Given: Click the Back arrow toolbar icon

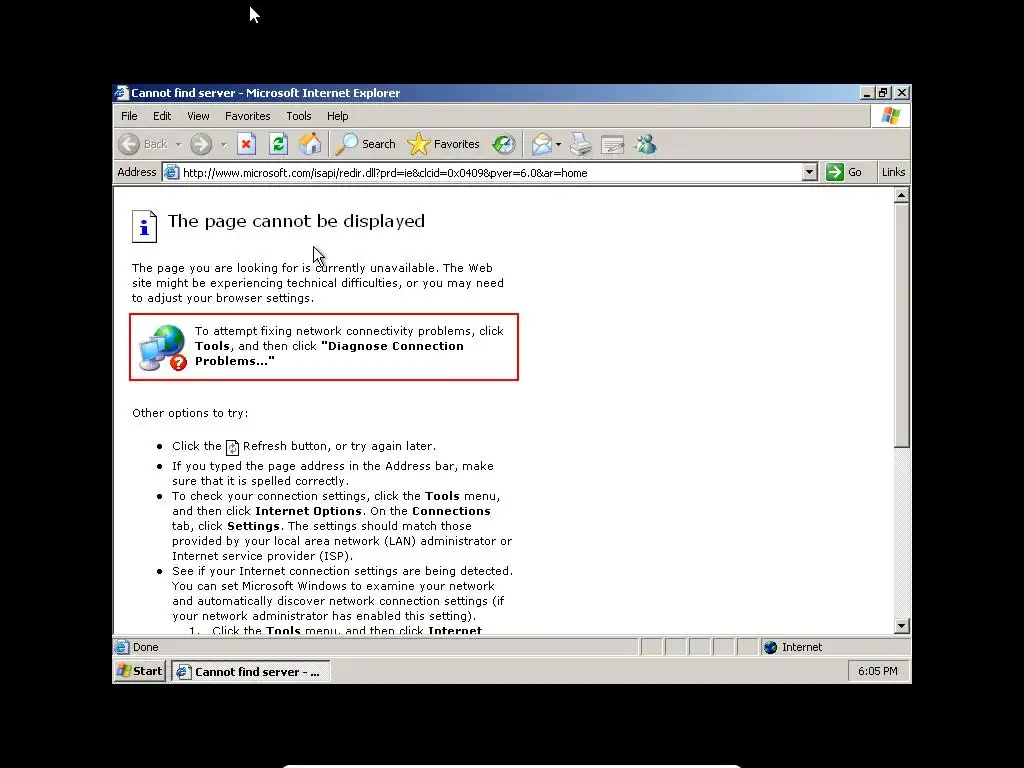Looking at the screenshot, I should (129, 144).
